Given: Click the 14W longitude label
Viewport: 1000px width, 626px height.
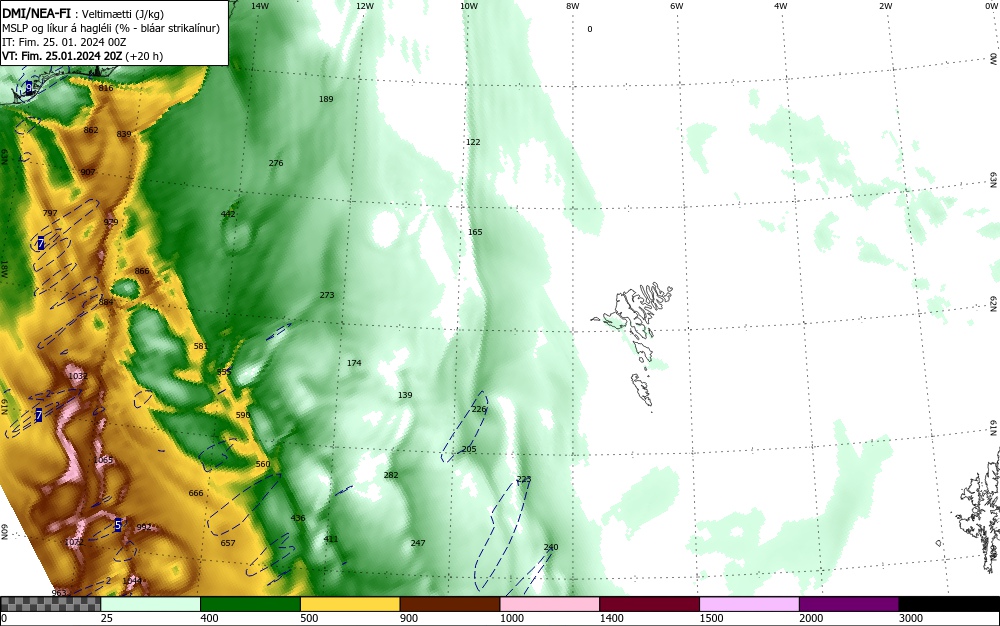Looking at the screenshot, I should tap(260, 6).
